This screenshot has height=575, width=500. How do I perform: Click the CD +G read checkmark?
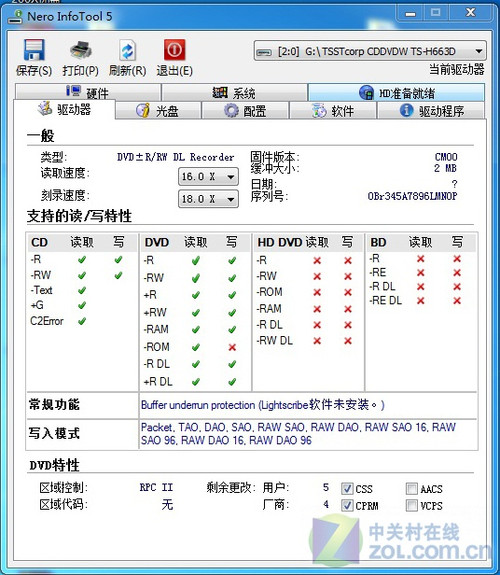[x=82, y=305]
